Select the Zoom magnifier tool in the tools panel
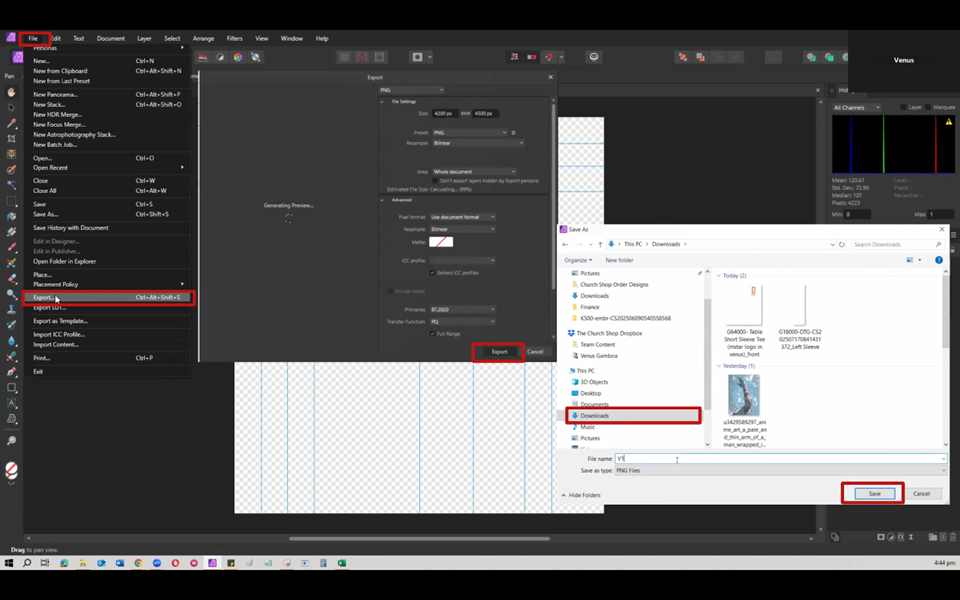This screenshot has height=600, width=960. [12, 441]
